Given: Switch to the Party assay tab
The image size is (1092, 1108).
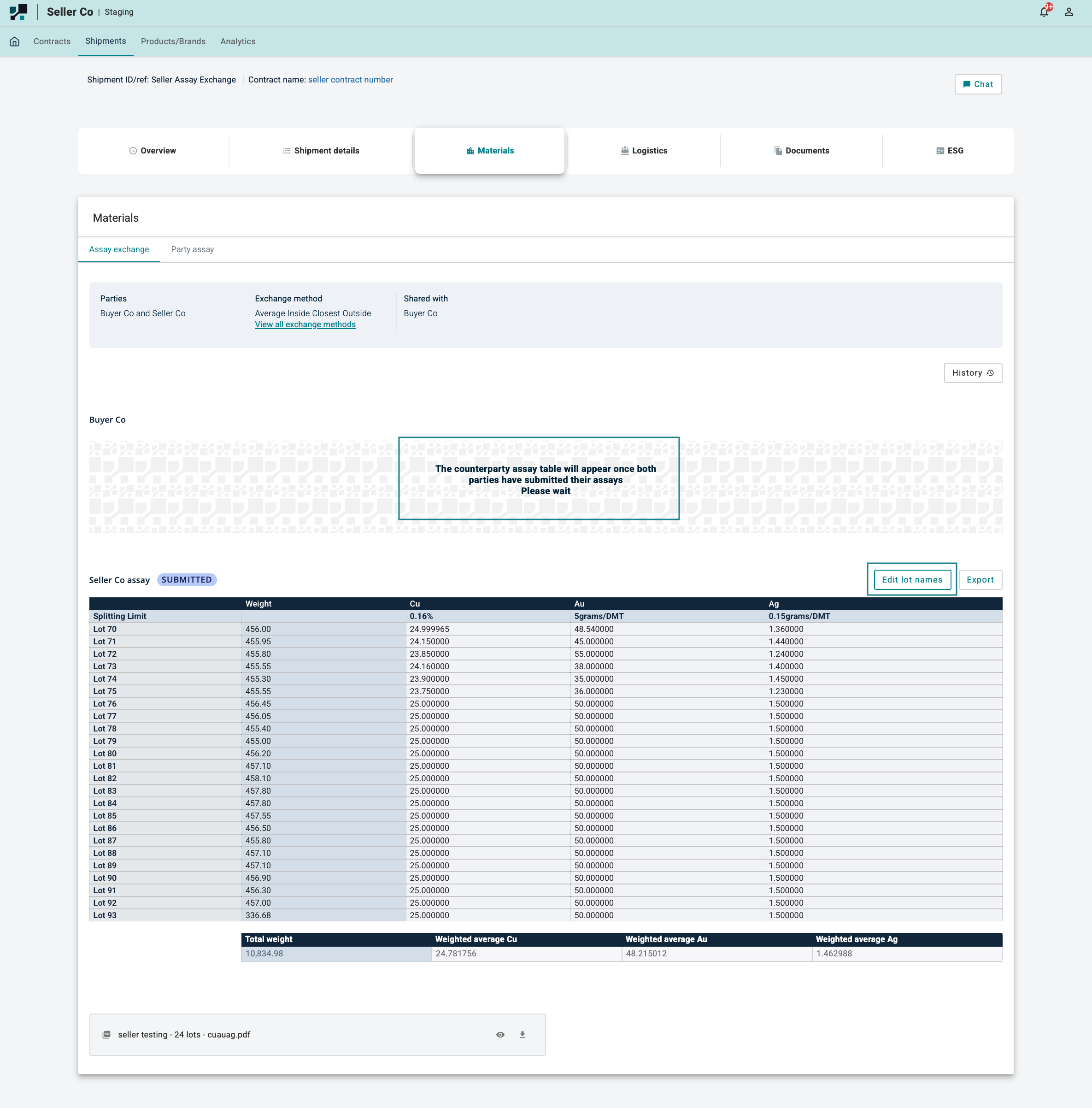Looking at the screenshot, I should coord(192,249).
